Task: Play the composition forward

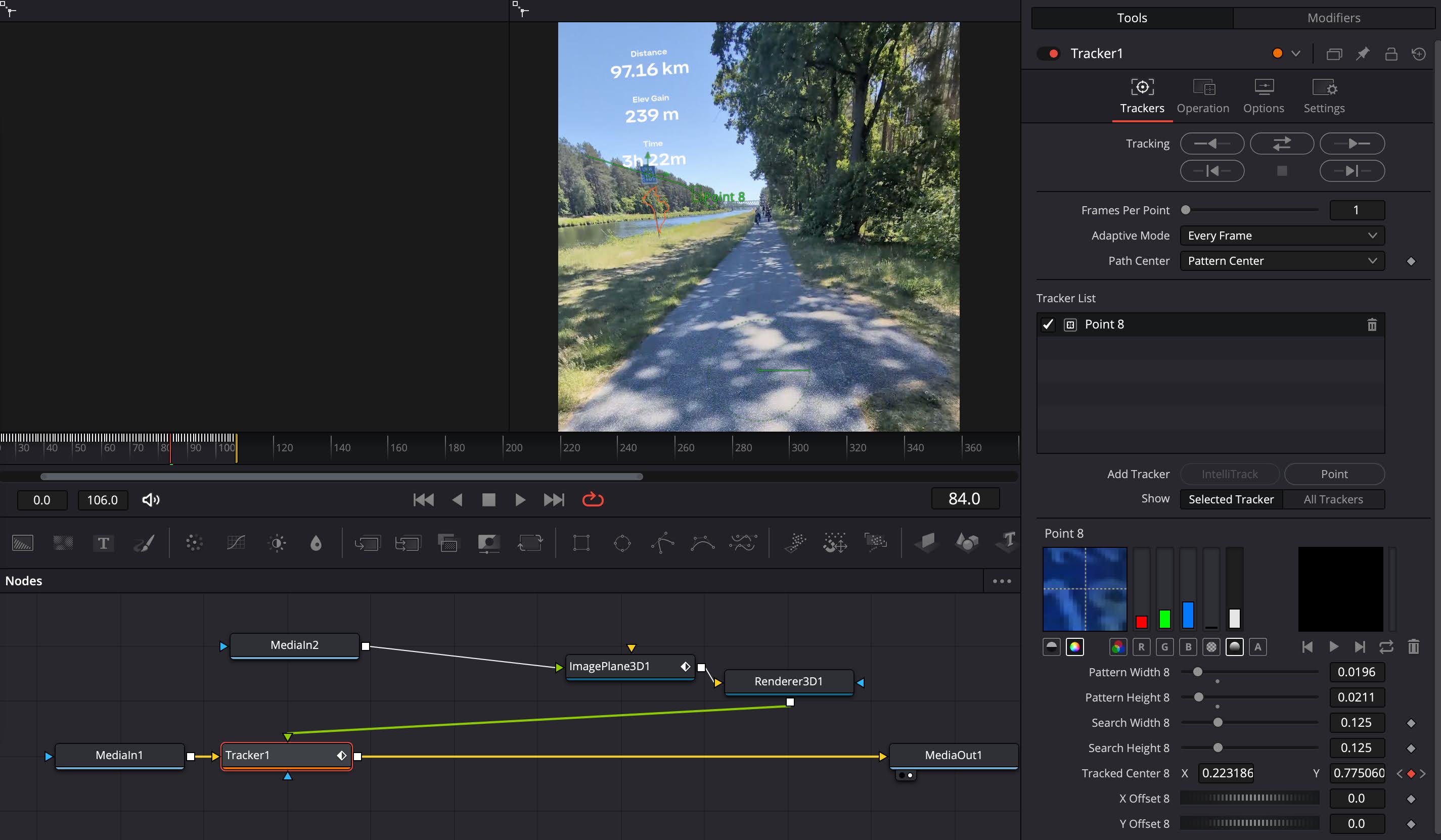Action: (520, 500)
